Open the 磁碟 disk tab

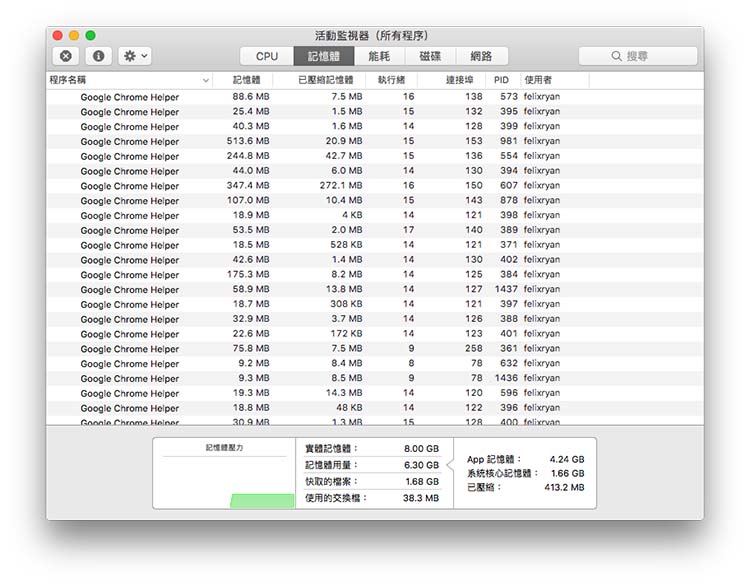tap(430, 56)
